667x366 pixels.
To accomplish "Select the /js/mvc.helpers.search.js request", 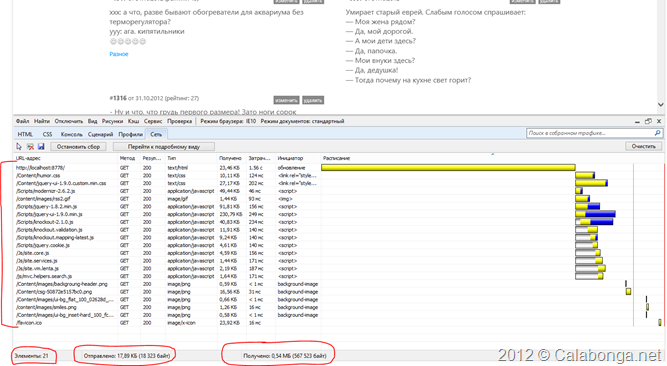I will [44, 276].
